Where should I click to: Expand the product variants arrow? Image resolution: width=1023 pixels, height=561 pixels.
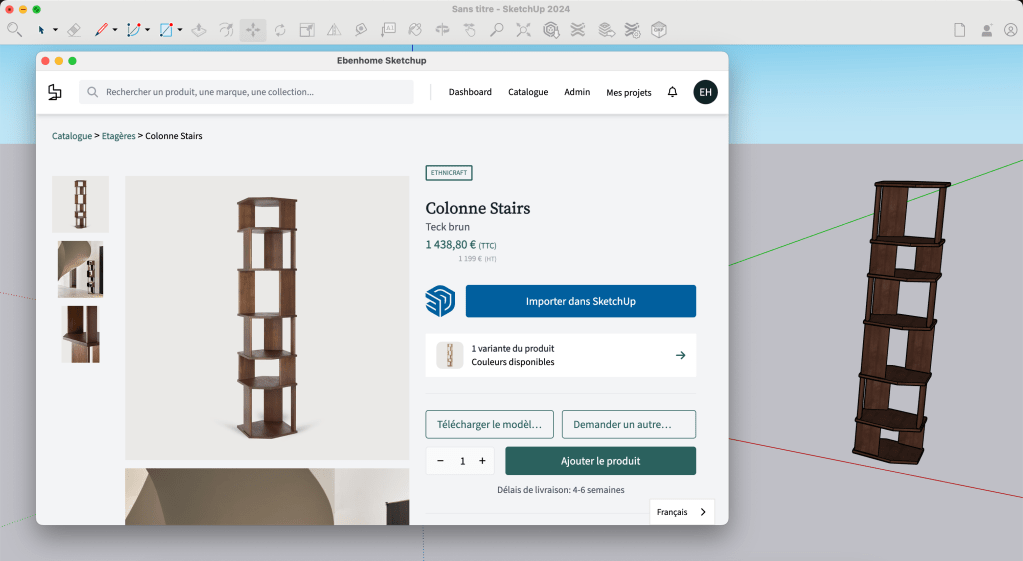(x=680, y=356)
